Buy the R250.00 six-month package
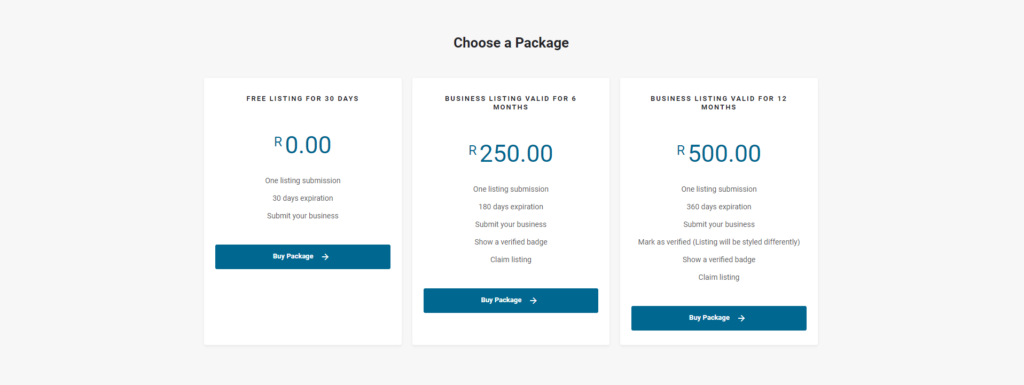1024x385 pixels. pyautogui.click(x=511, y=301)
